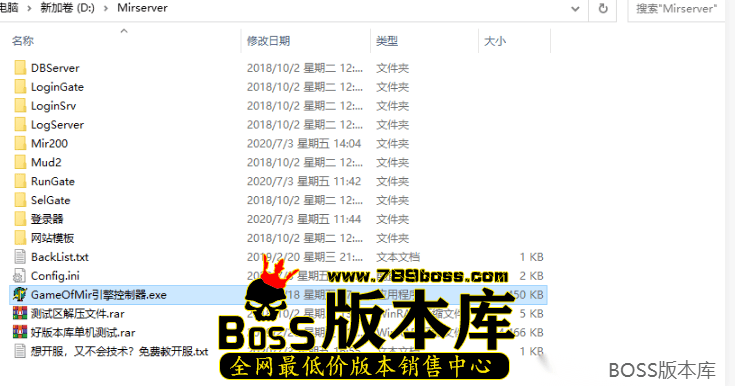Screen dimensions: 735x386
Task: Click the LogServer folder icon
Action: tap(20, 125)
